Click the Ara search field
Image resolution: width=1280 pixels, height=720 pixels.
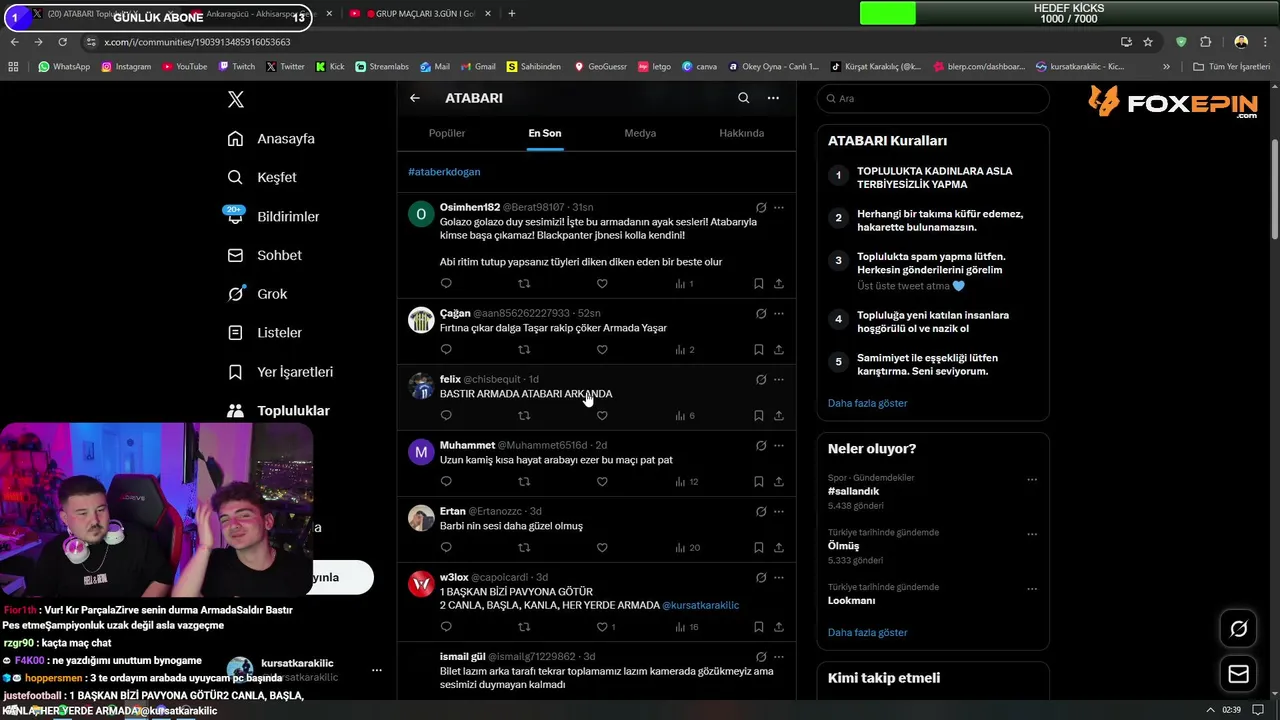(x=933, y=98)
